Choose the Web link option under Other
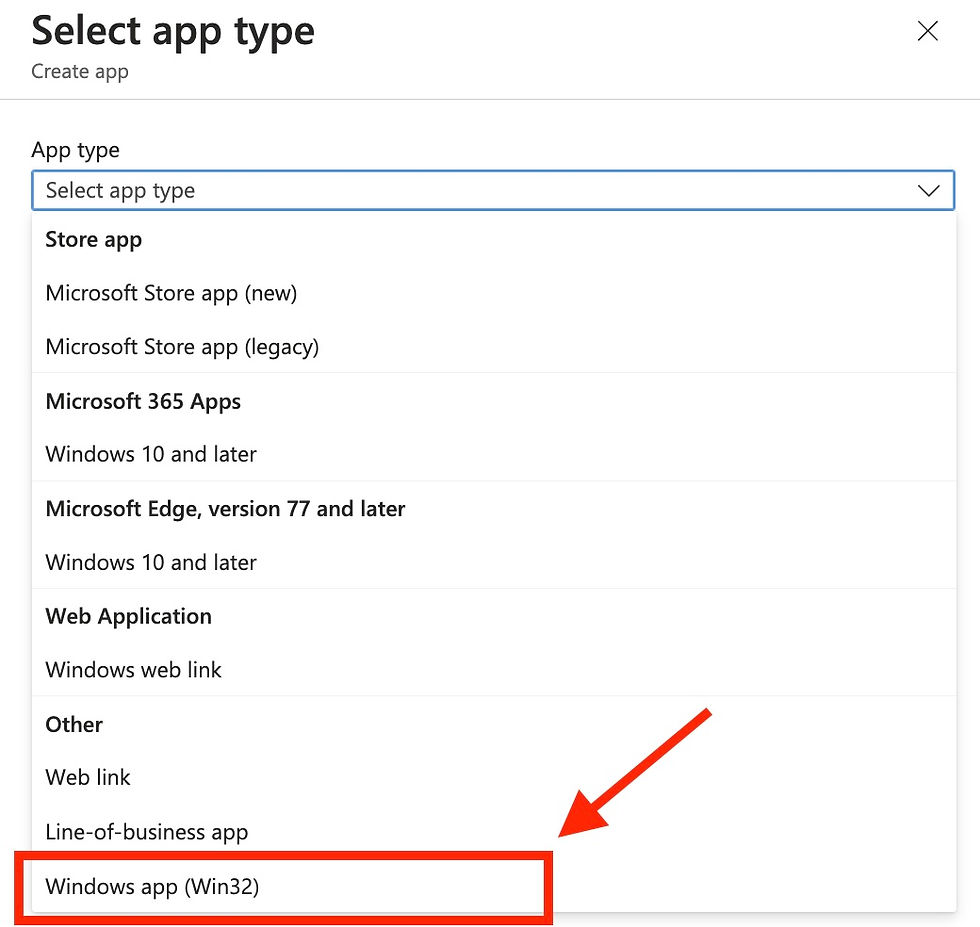 tap(88, 777)
